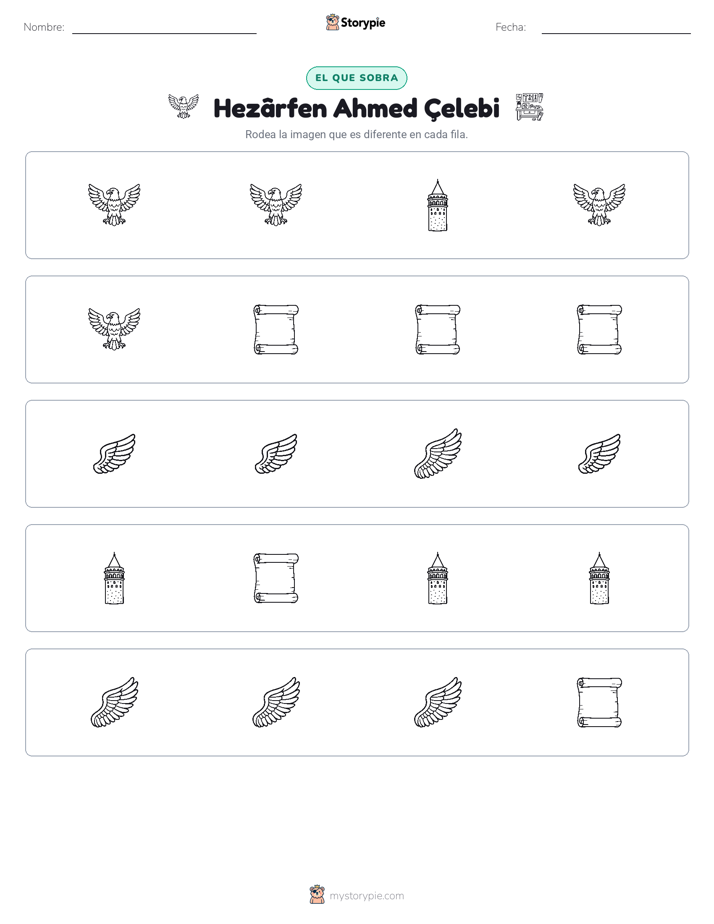This screenshot has width=714, height=924.
Task: Open the mystorypie.com link
Action: 366,896
